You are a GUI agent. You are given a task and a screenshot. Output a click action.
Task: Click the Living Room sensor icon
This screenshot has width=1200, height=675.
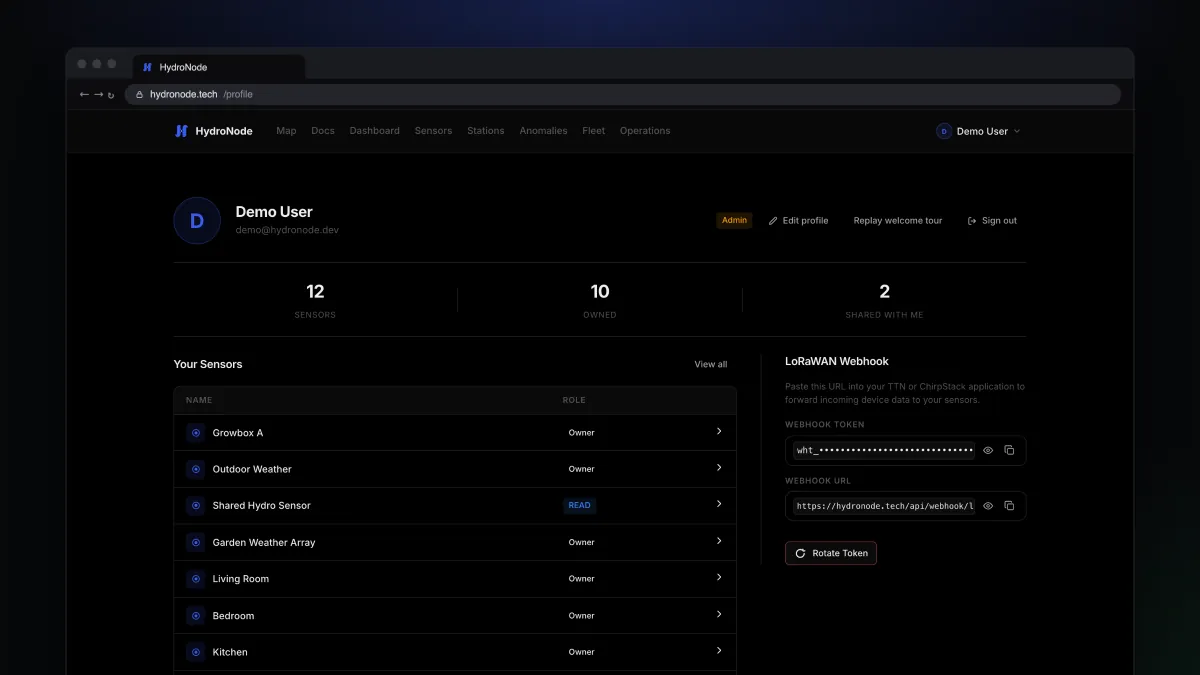click(195, 579)
